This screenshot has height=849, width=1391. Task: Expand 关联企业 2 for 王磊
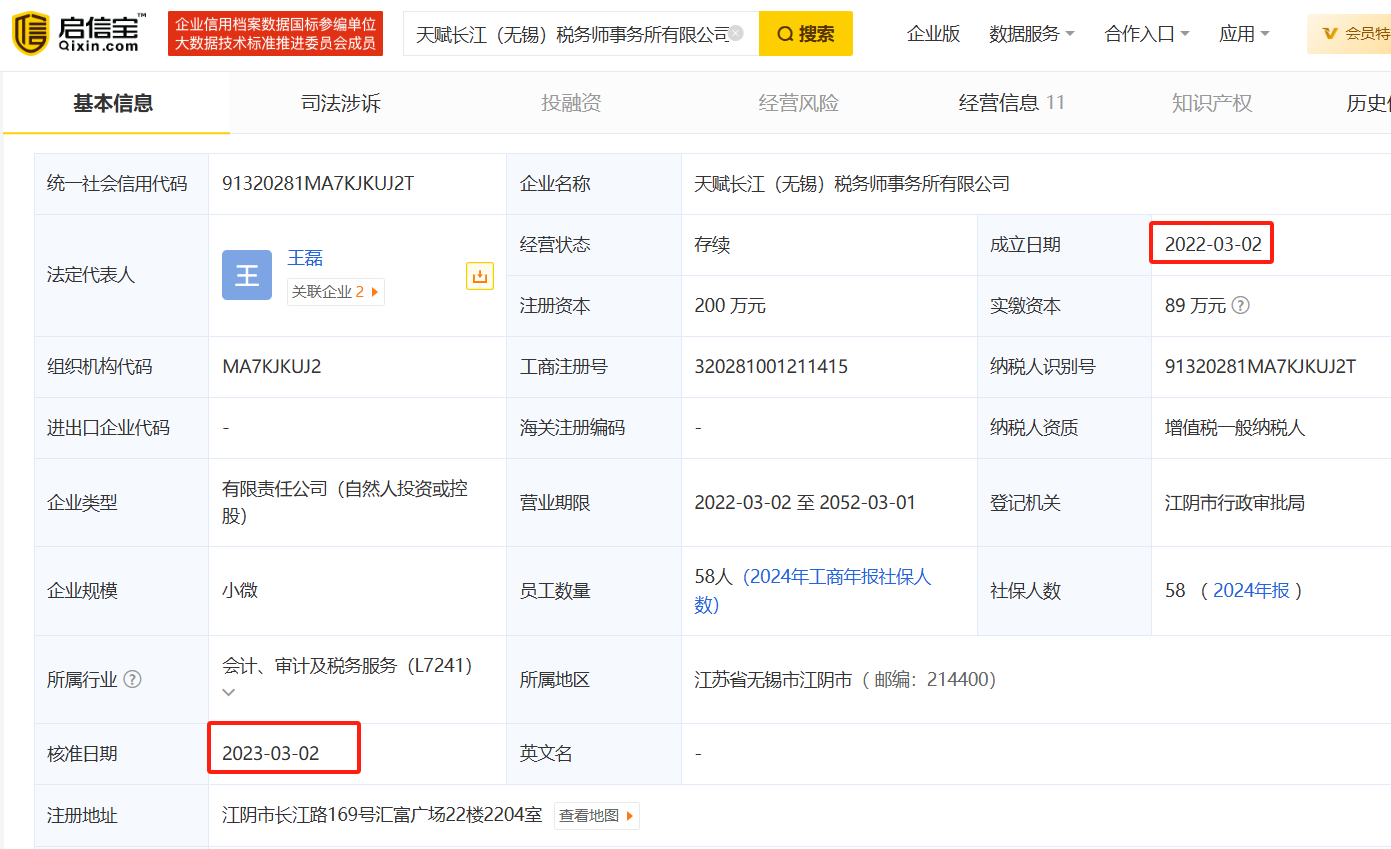click(x=335, y=292)
